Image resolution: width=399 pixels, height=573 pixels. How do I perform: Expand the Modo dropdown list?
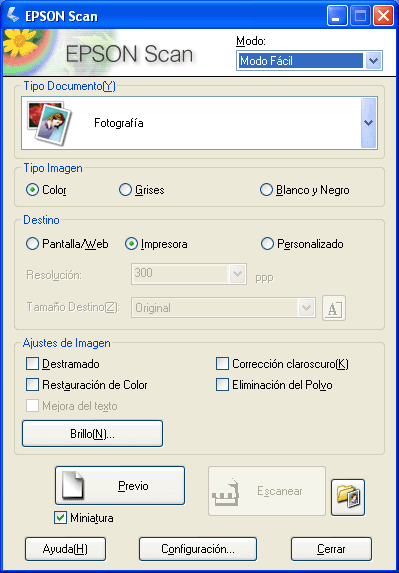click(x=373, y=60)
